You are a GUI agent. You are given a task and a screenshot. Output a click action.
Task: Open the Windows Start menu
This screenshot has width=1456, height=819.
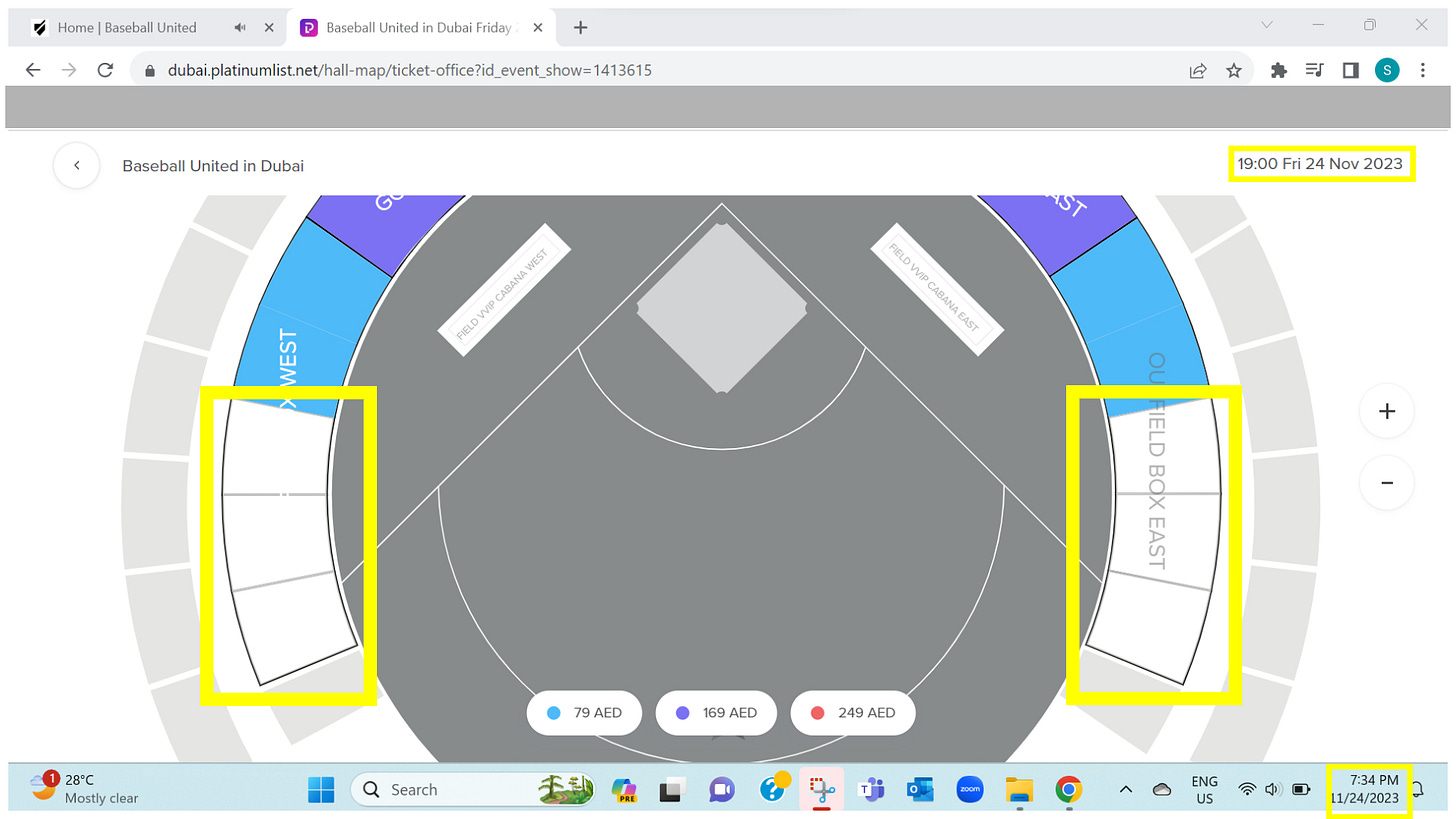click(321, 790)
